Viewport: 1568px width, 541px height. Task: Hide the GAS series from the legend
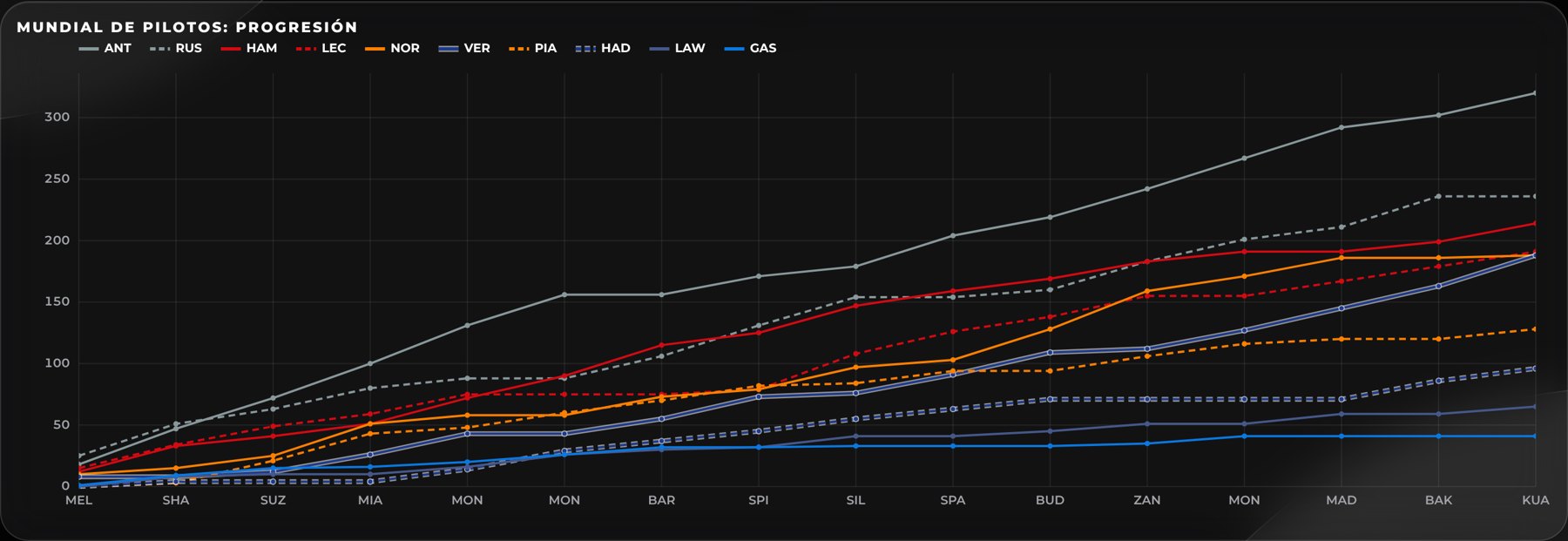pos(751,49)
